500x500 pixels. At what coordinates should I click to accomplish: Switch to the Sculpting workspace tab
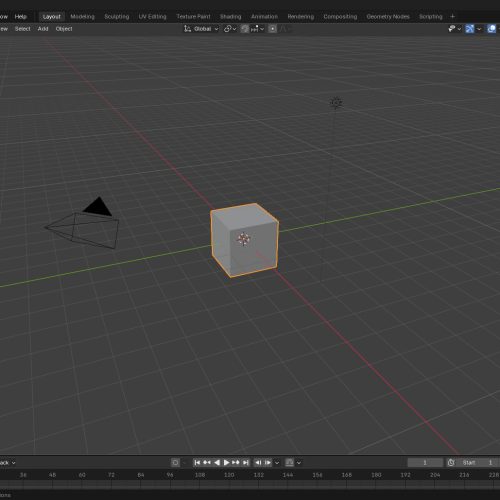117,17
